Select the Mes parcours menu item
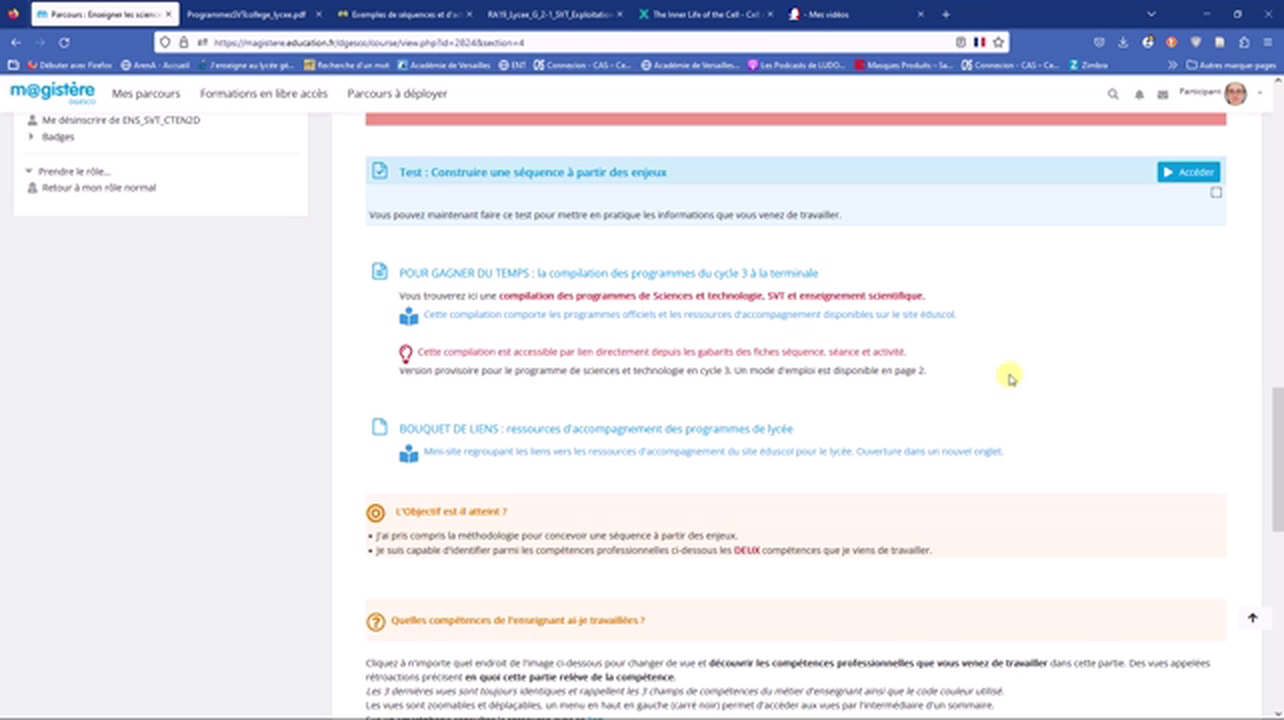 (x=146, y=93)
